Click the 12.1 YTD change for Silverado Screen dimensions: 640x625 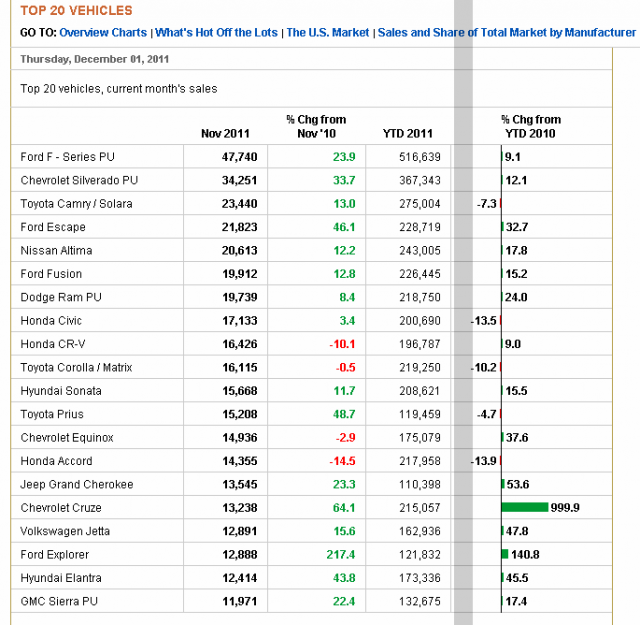coord(516,180)
